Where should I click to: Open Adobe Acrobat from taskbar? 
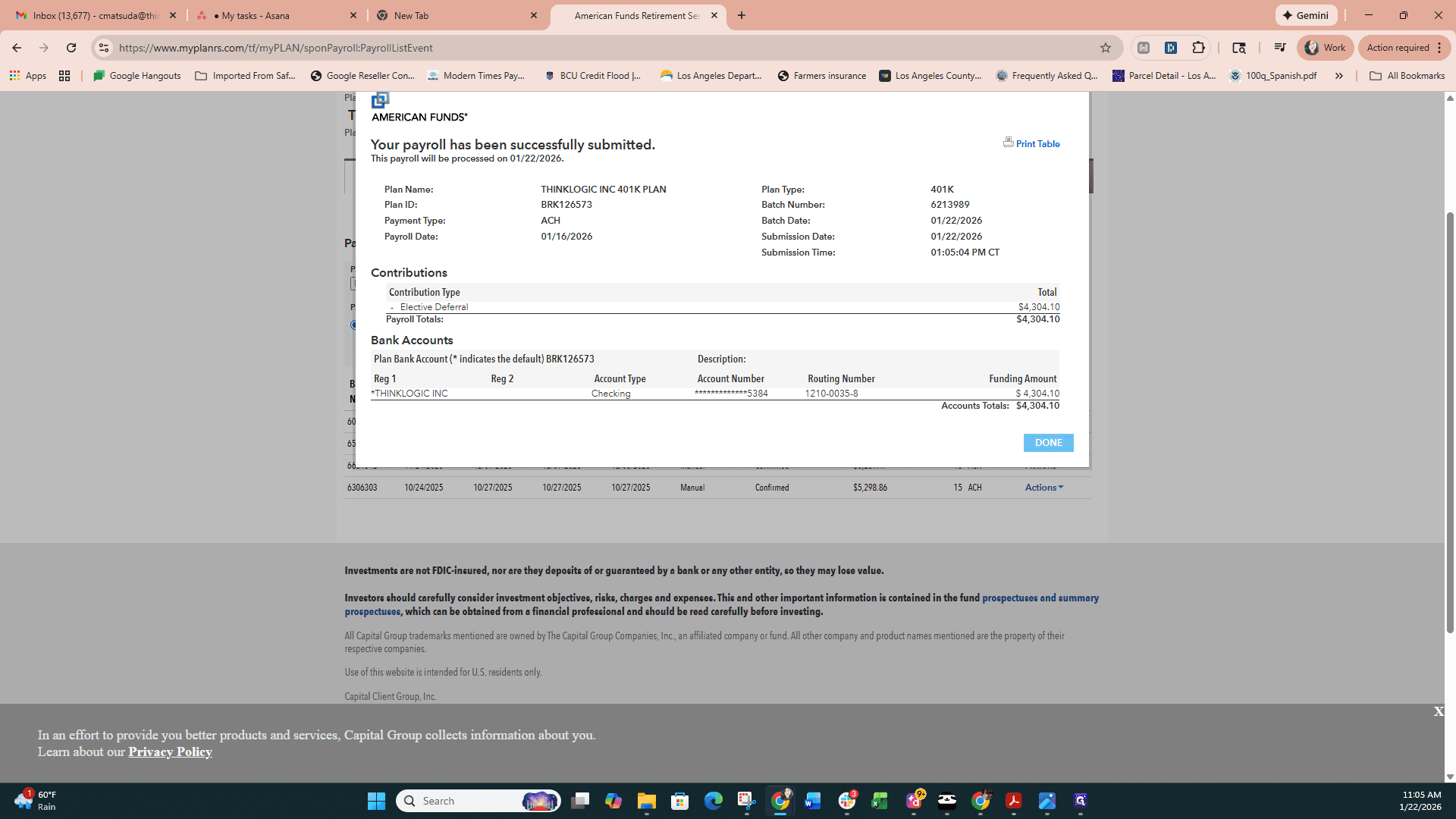tap(1013, 801)
